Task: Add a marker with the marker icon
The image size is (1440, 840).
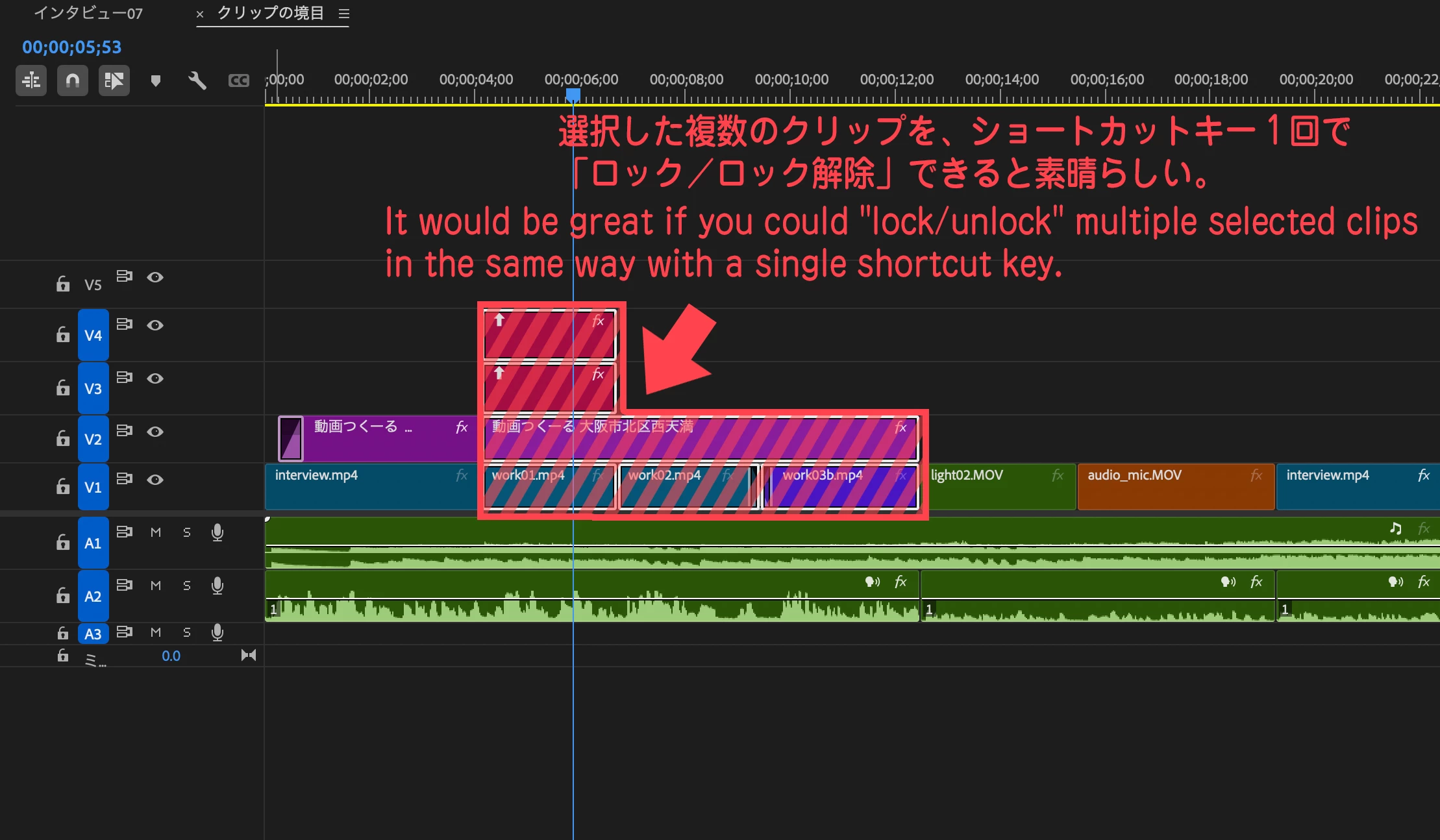Action: 155,80
